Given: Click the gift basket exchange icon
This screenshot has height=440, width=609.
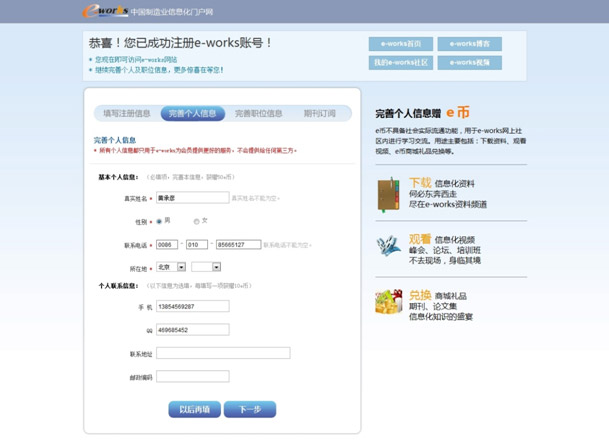Looking at the screenshot, I should [388, 301].
